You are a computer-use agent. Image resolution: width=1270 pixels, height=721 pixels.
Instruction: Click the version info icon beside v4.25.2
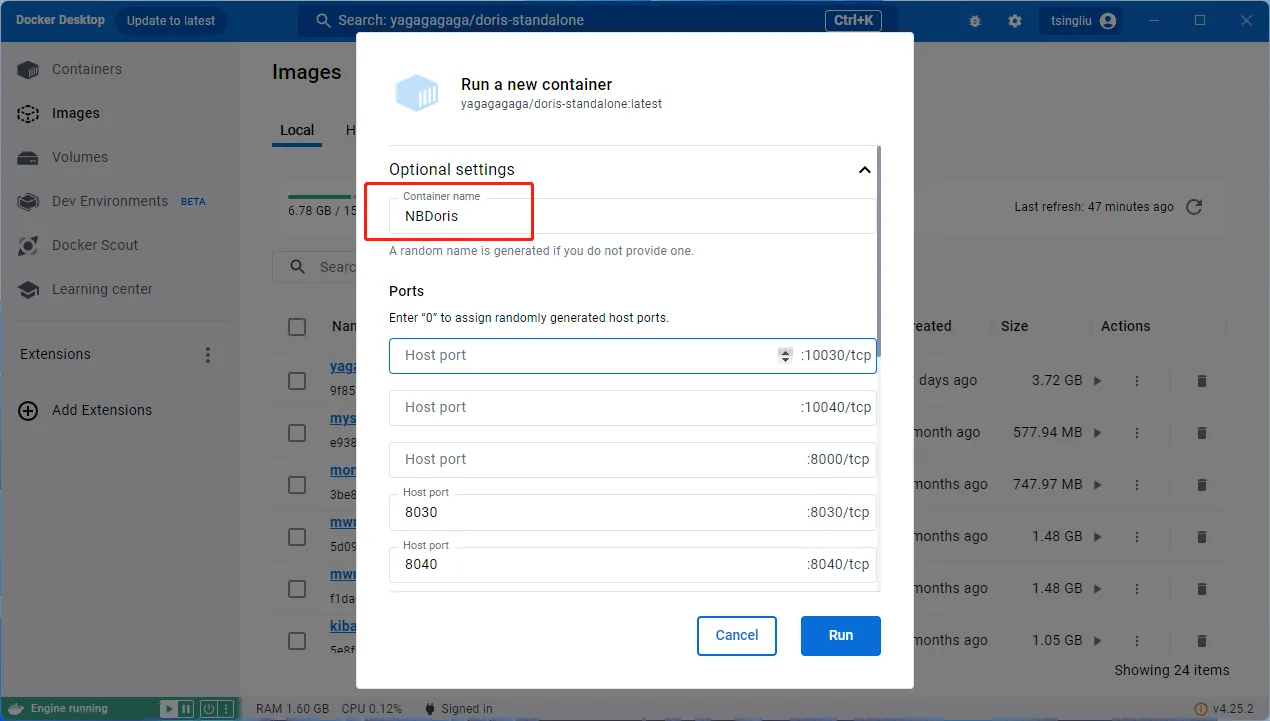coord(1202,709)
